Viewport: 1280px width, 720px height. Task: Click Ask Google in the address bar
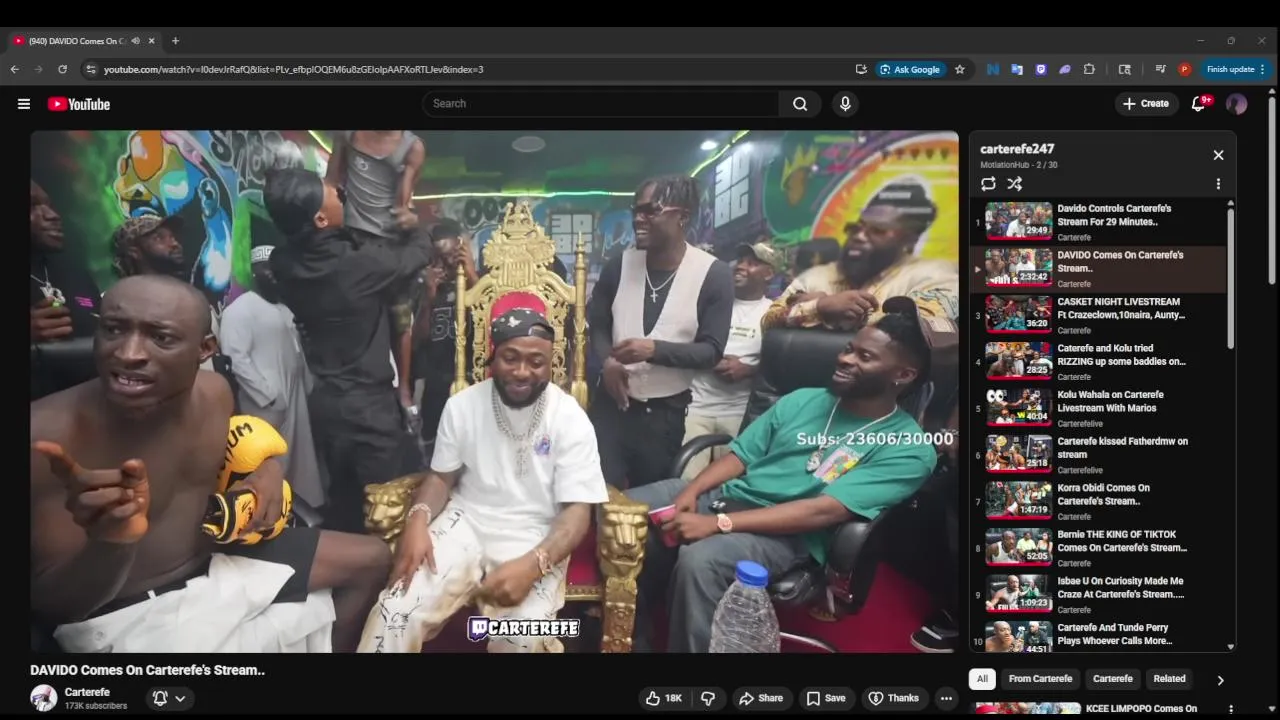pos(909,69)
